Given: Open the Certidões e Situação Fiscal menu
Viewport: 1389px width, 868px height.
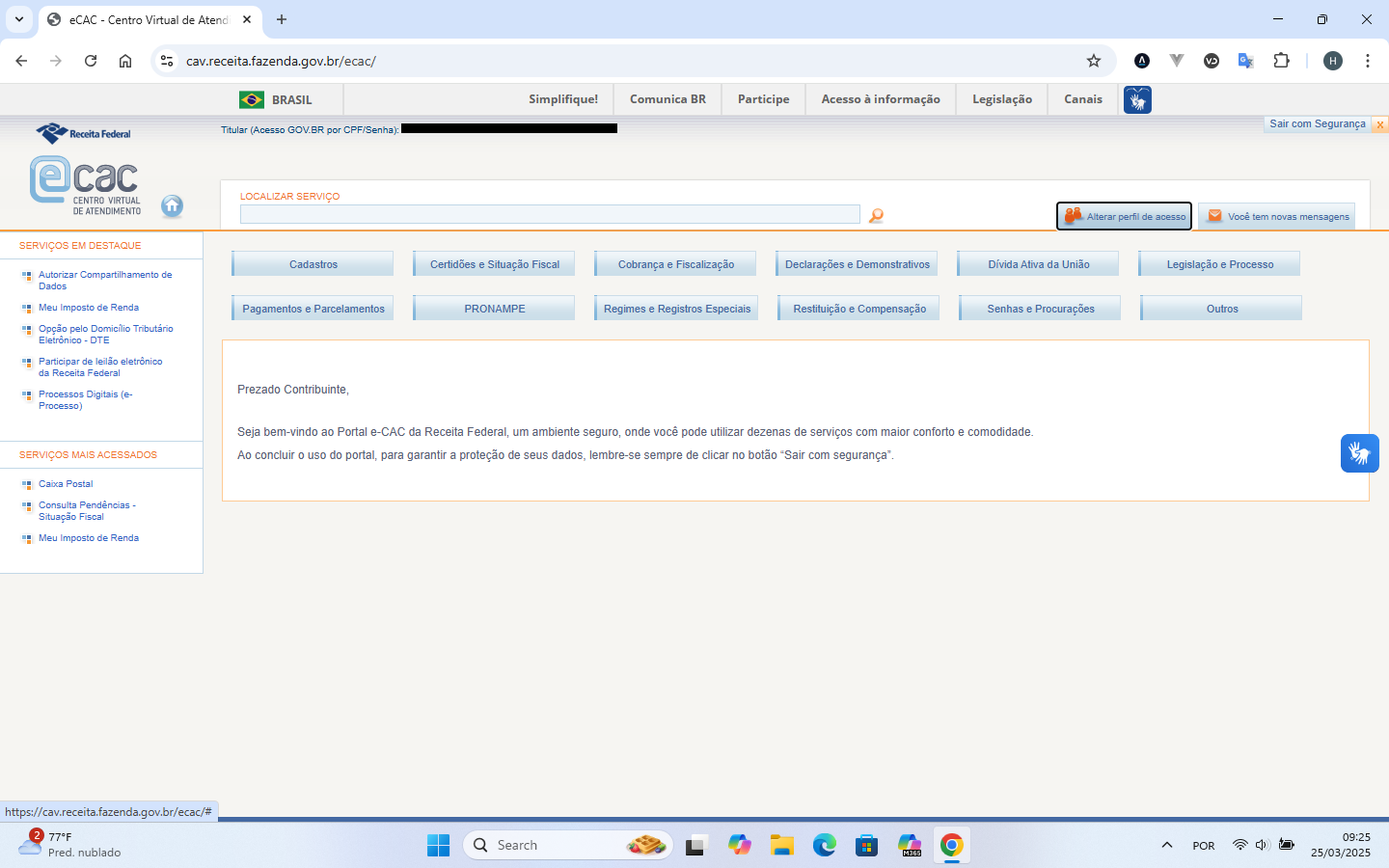Looking at the screenshot, I should tap(494, 264).
